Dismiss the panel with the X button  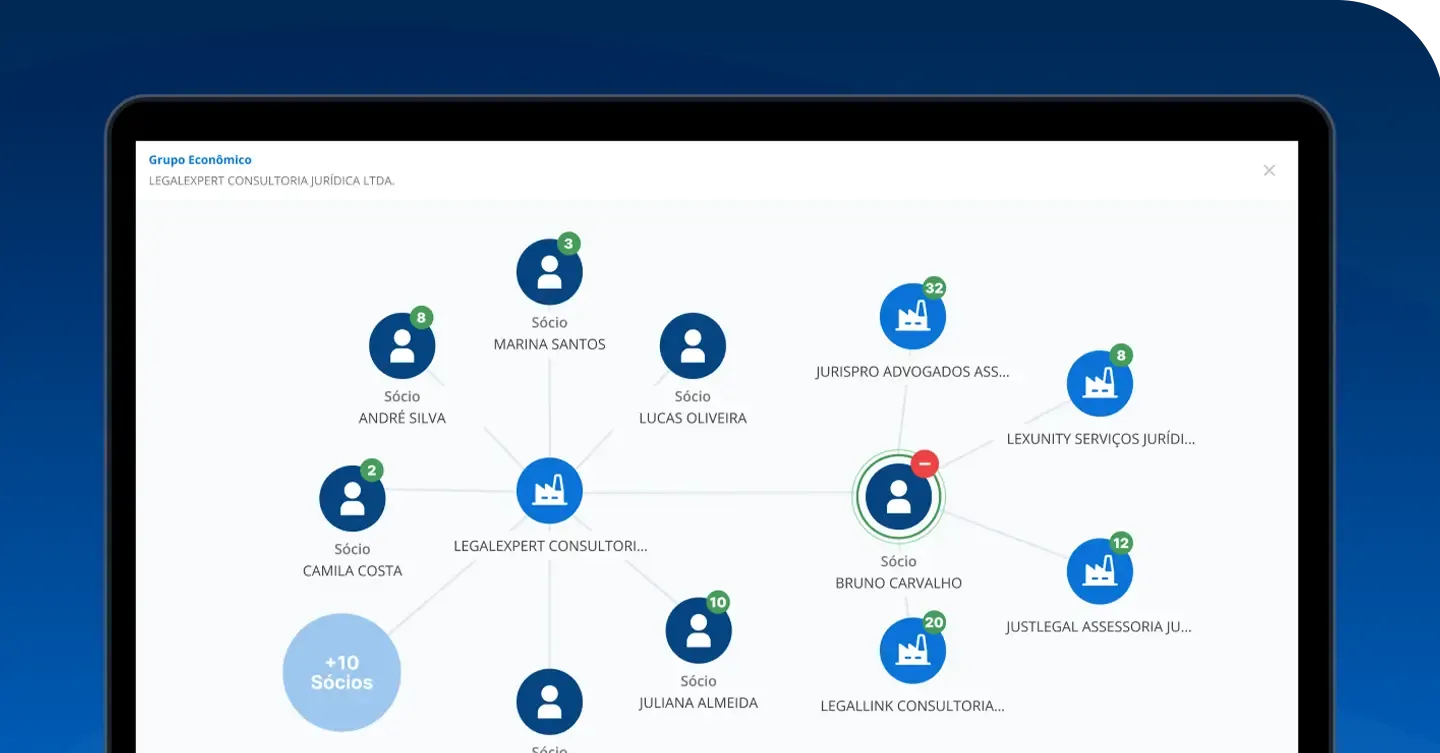point(1268,170)
